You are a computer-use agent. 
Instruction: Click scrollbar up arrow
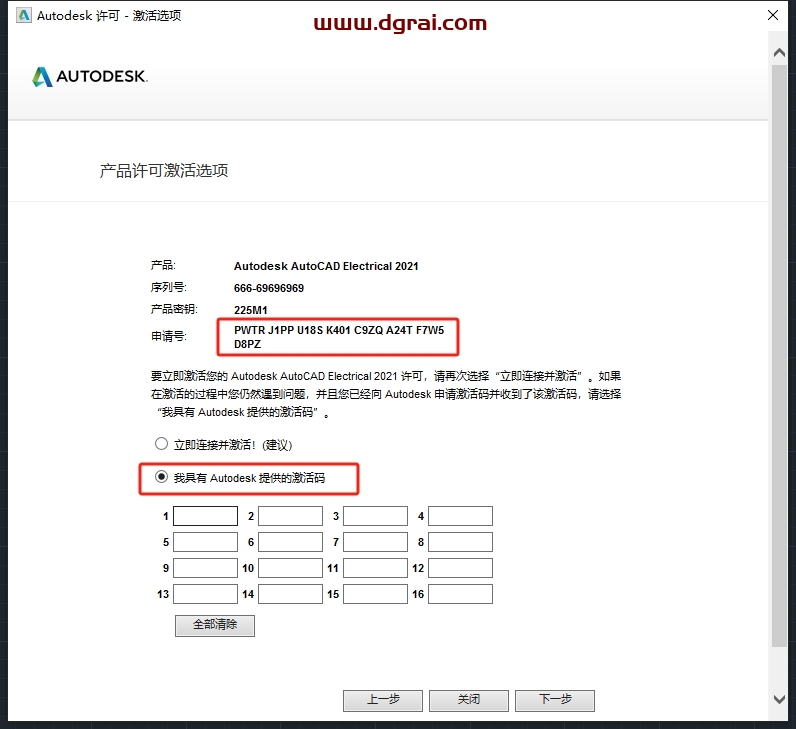(x=779, y=52)
